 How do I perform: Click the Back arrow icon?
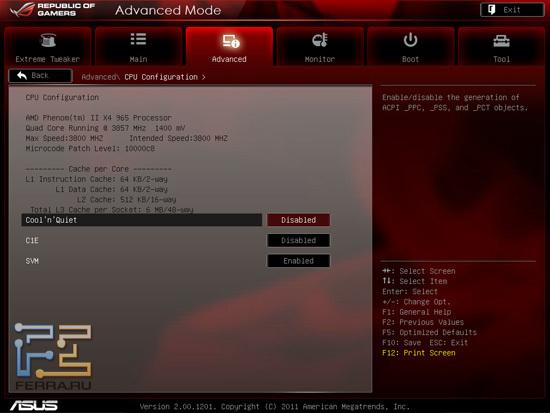[22, 75]
